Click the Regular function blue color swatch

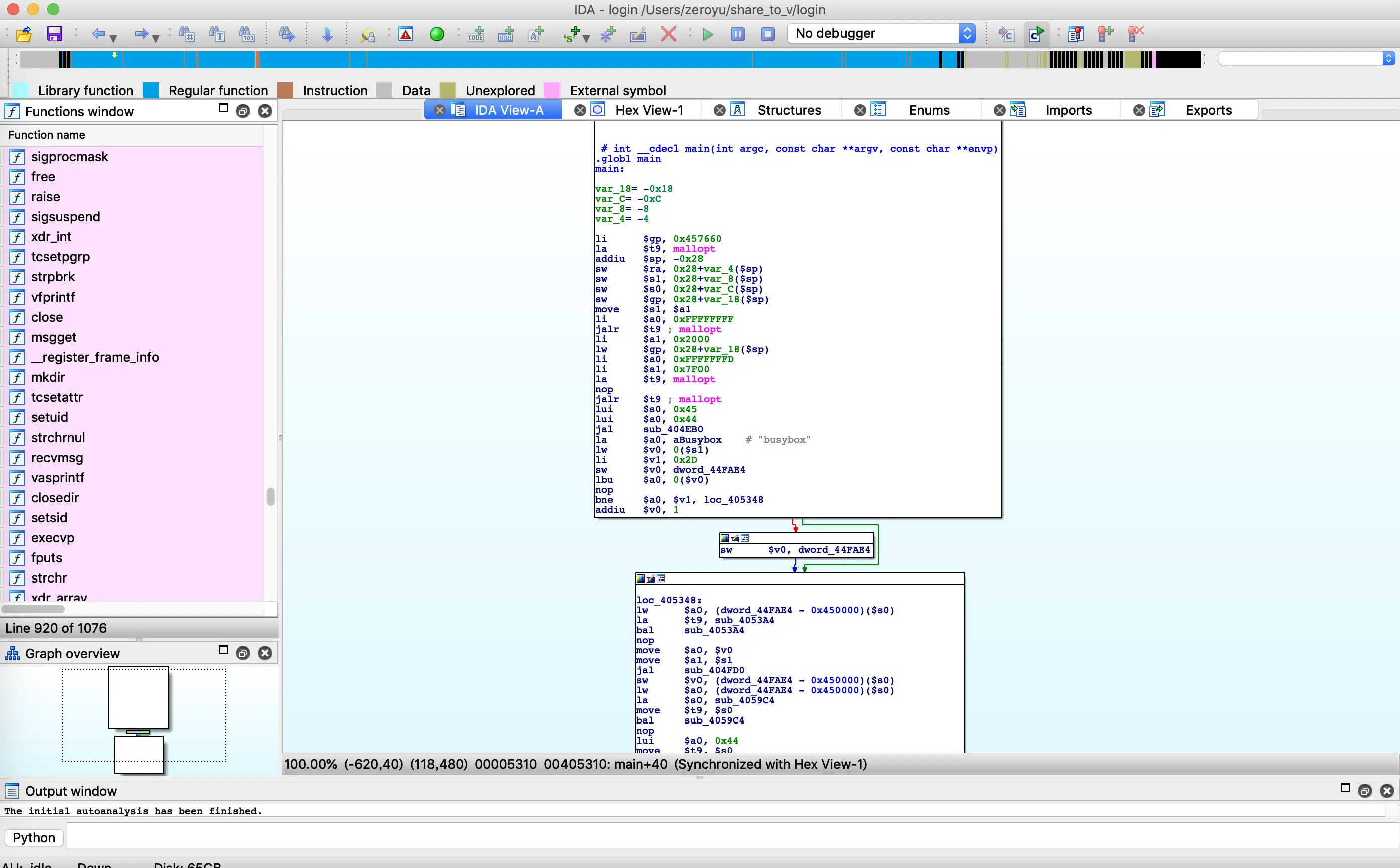pyautogui.click(x=151, y=90)
